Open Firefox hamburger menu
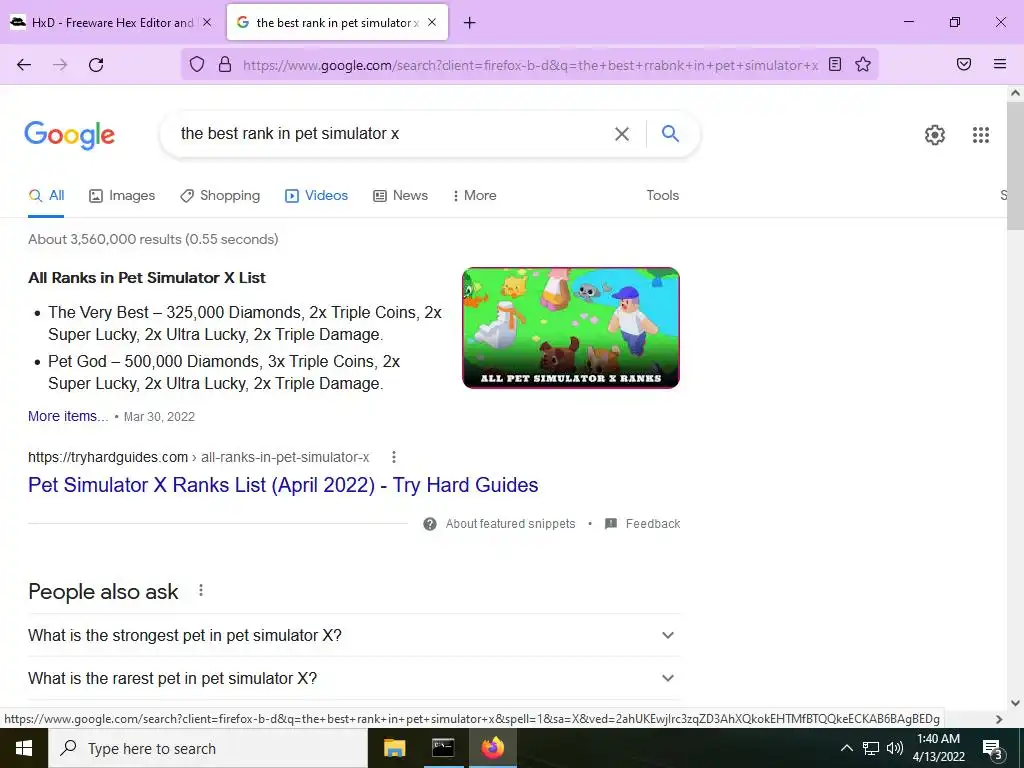This screenshot has width=1024, height=768. [1000, 64]
